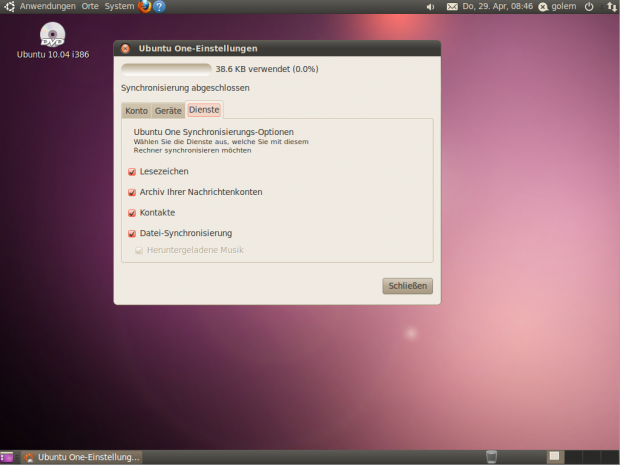620x465 pixels.
Task: Show desktop using bottom-panel icon
Action: coord(7,457)
